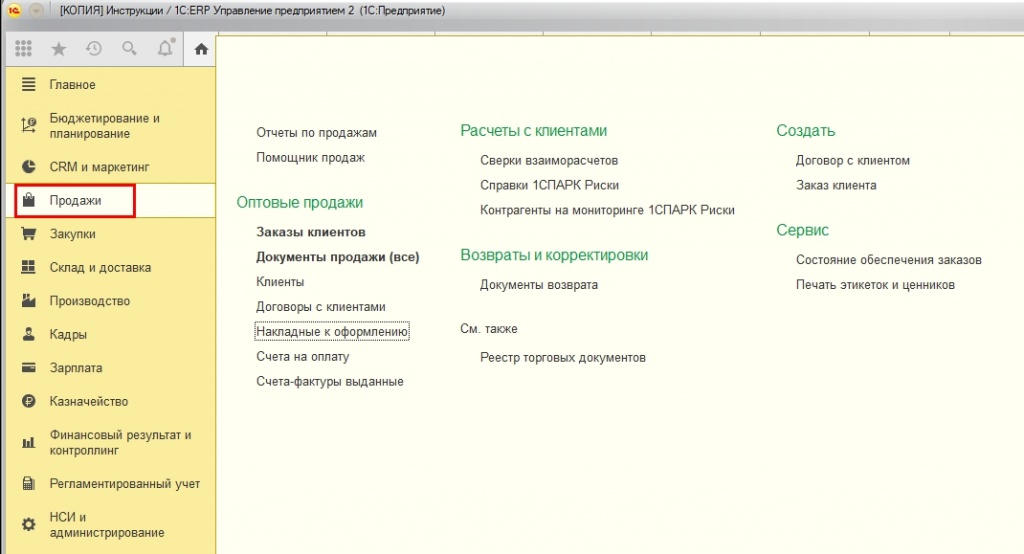Open the Склад и доставка section
Image resolution: width=1024 pixels, height=554 pixels.
100,268
